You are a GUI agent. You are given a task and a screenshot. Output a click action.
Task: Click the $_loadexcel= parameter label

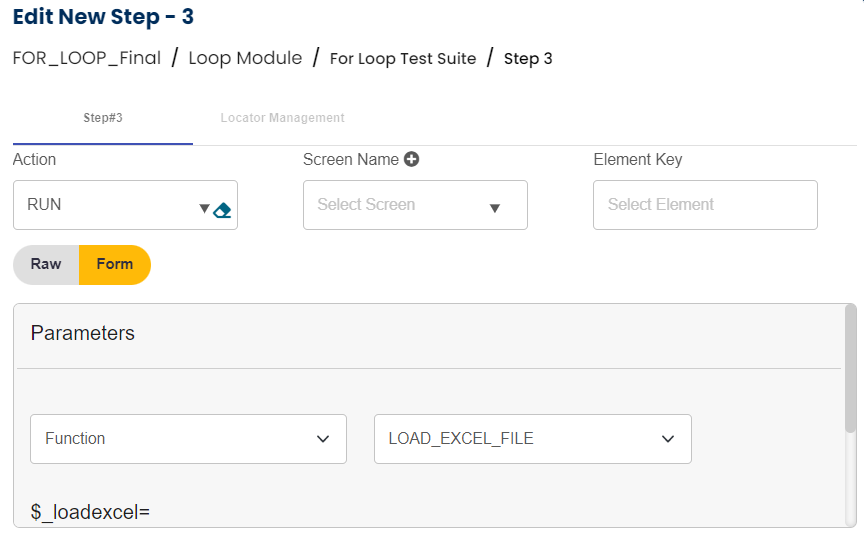tap(90, 512)
